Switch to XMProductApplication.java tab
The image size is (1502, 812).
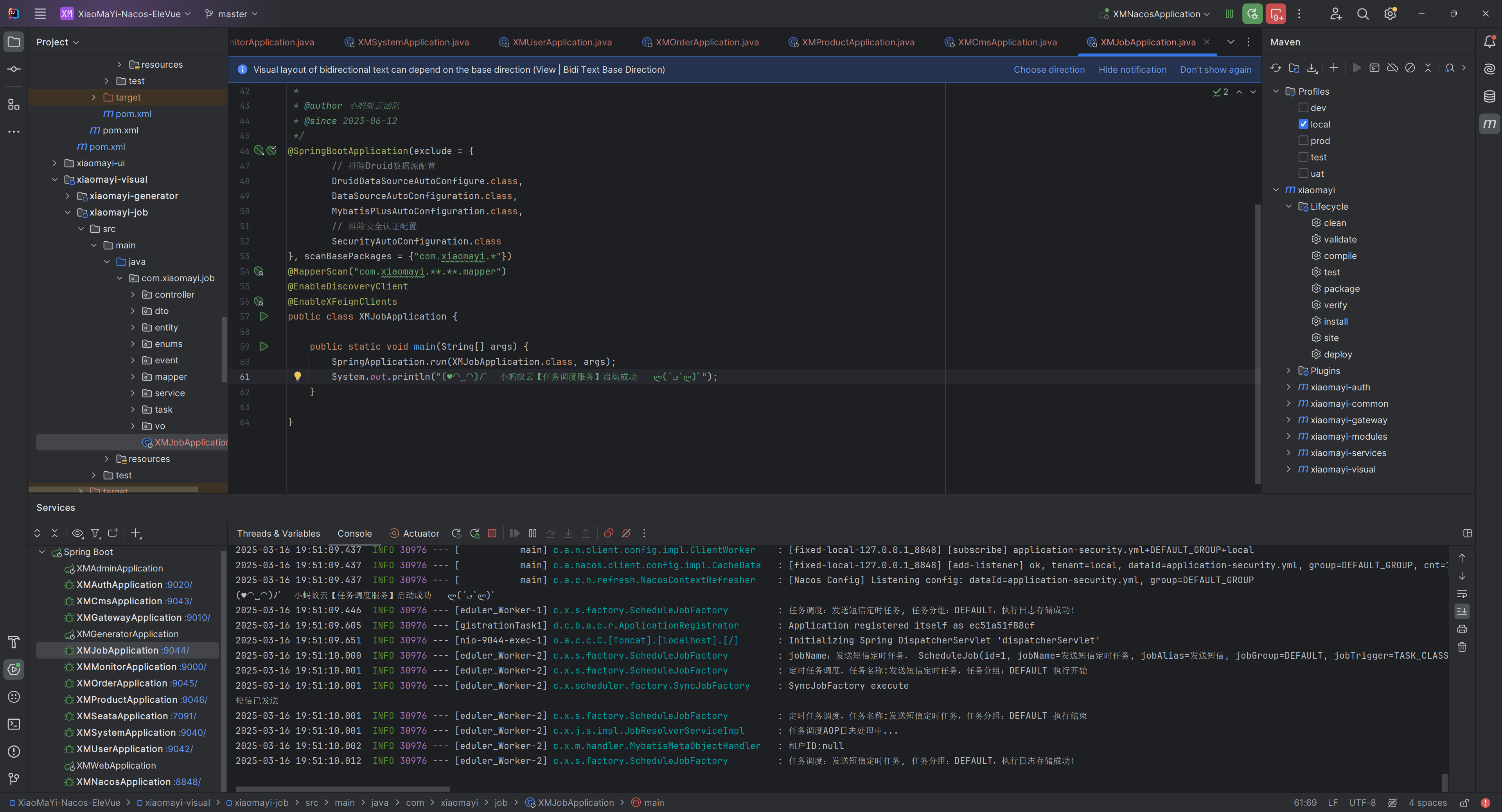point(851,42)
